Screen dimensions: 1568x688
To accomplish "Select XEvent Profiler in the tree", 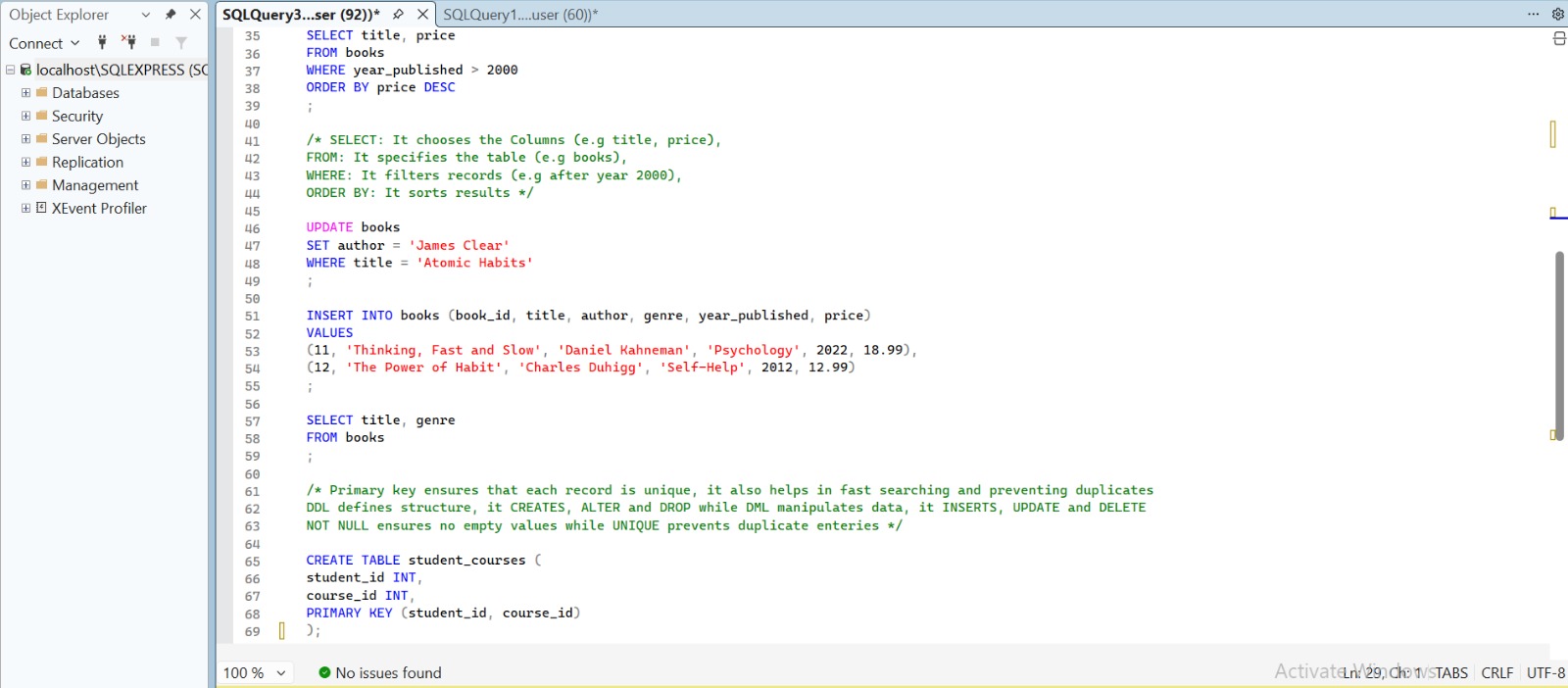I will pyautogui.click(x=99, y=208).
